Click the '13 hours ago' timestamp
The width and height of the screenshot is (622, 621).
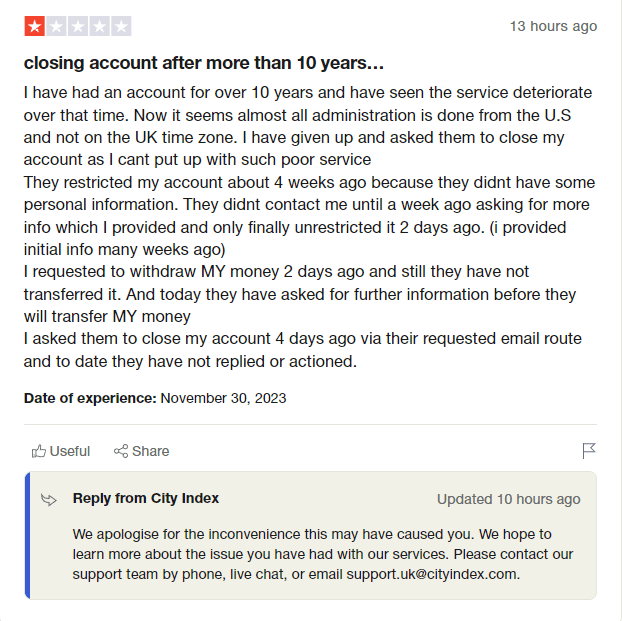pyautogui.click(x=553, y=26)
